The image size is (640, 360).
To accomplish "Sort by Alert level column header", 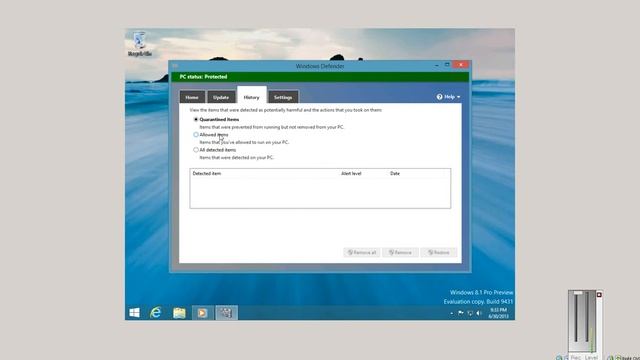I will [x=351, y=173].
